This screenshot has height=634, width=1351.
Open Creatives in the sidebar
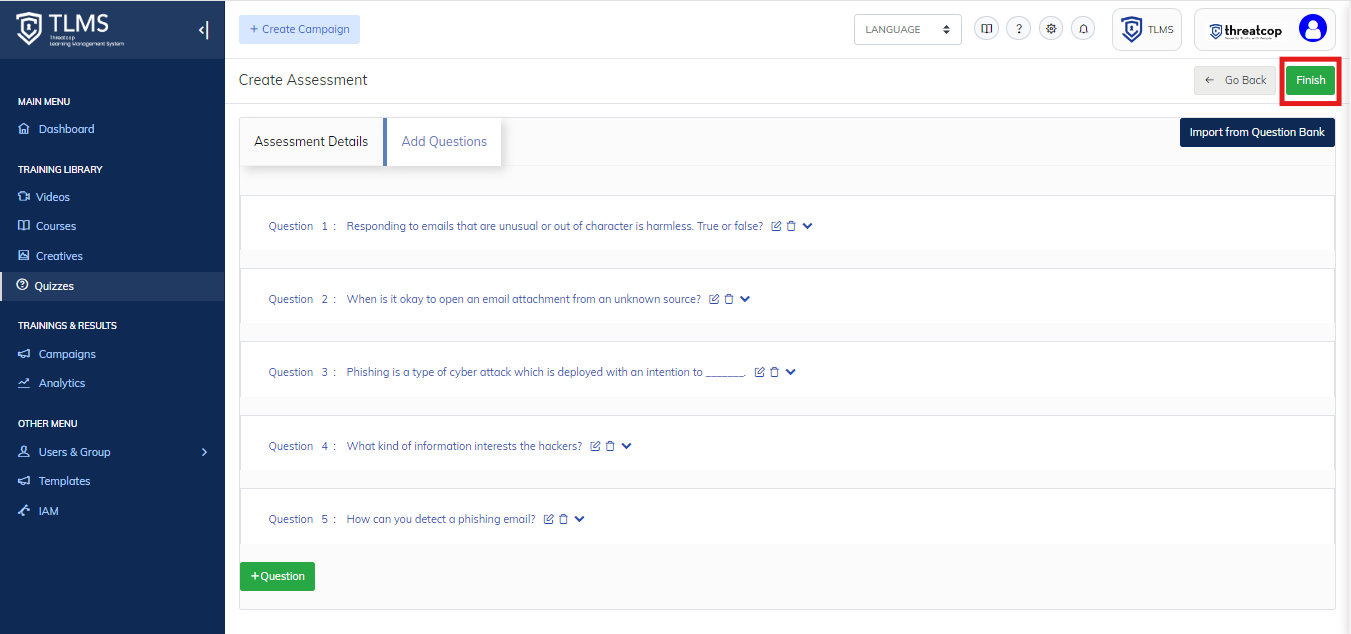point(59,256)
